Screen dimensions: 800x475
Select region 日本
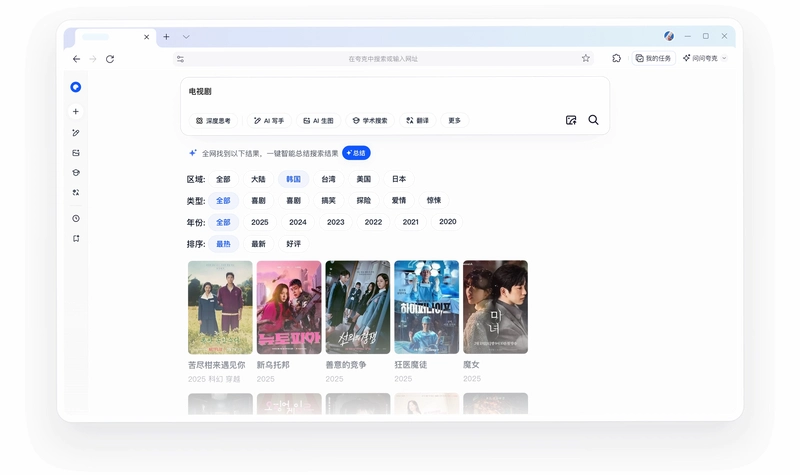click(399, 179)
